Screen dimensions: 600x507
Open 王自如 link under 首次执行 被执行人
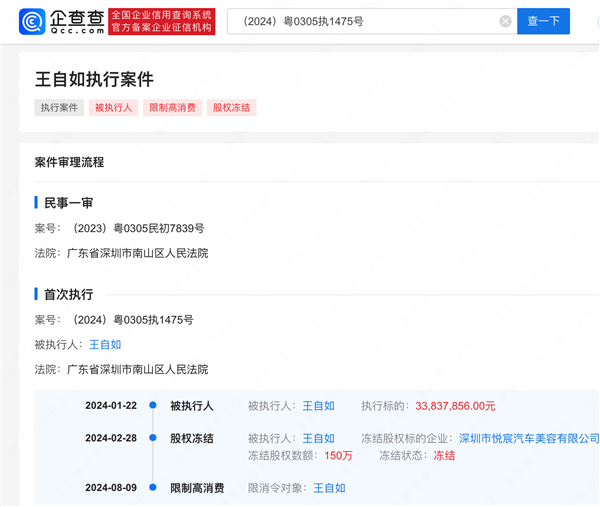point(105,345)
